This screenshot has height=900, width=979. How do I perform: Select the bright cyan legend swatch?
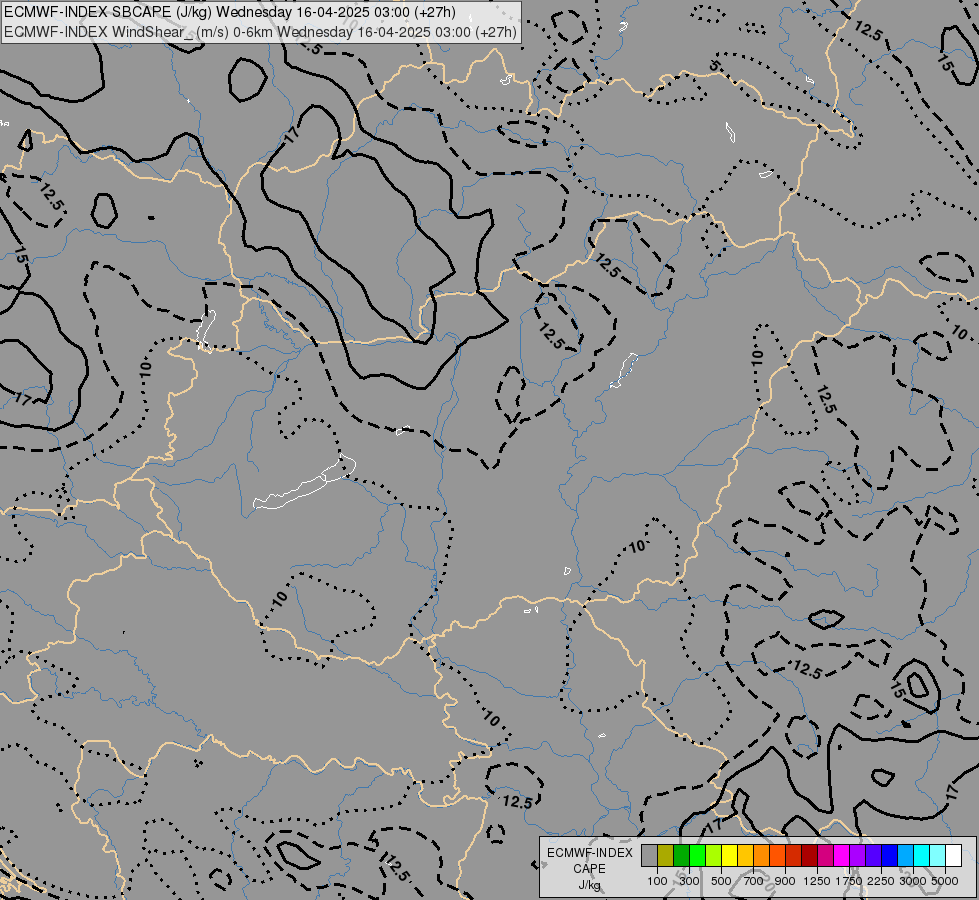click(922, 855)
